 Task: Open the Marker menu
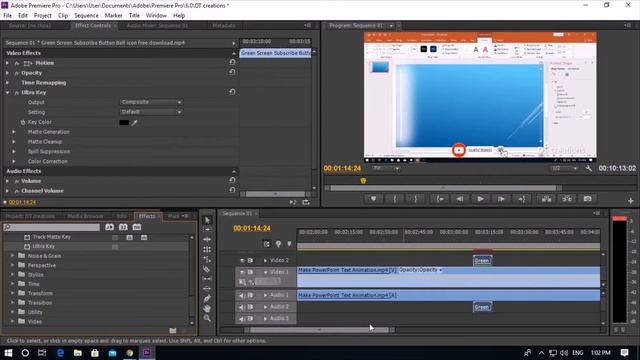pyautogui.click(x=113, y=16)
